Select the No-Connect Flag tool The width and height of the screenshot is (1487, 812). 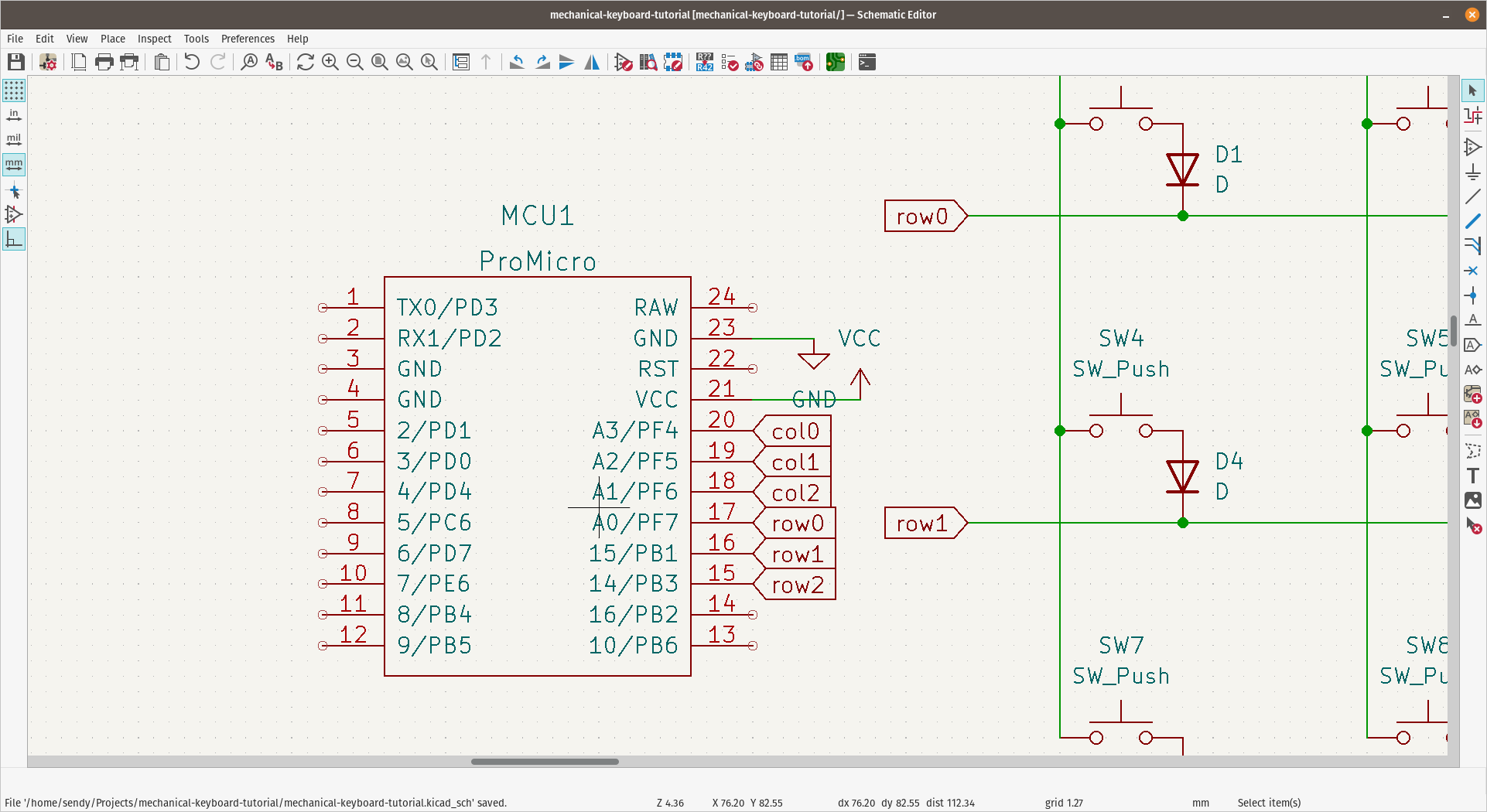point(1472,271)
